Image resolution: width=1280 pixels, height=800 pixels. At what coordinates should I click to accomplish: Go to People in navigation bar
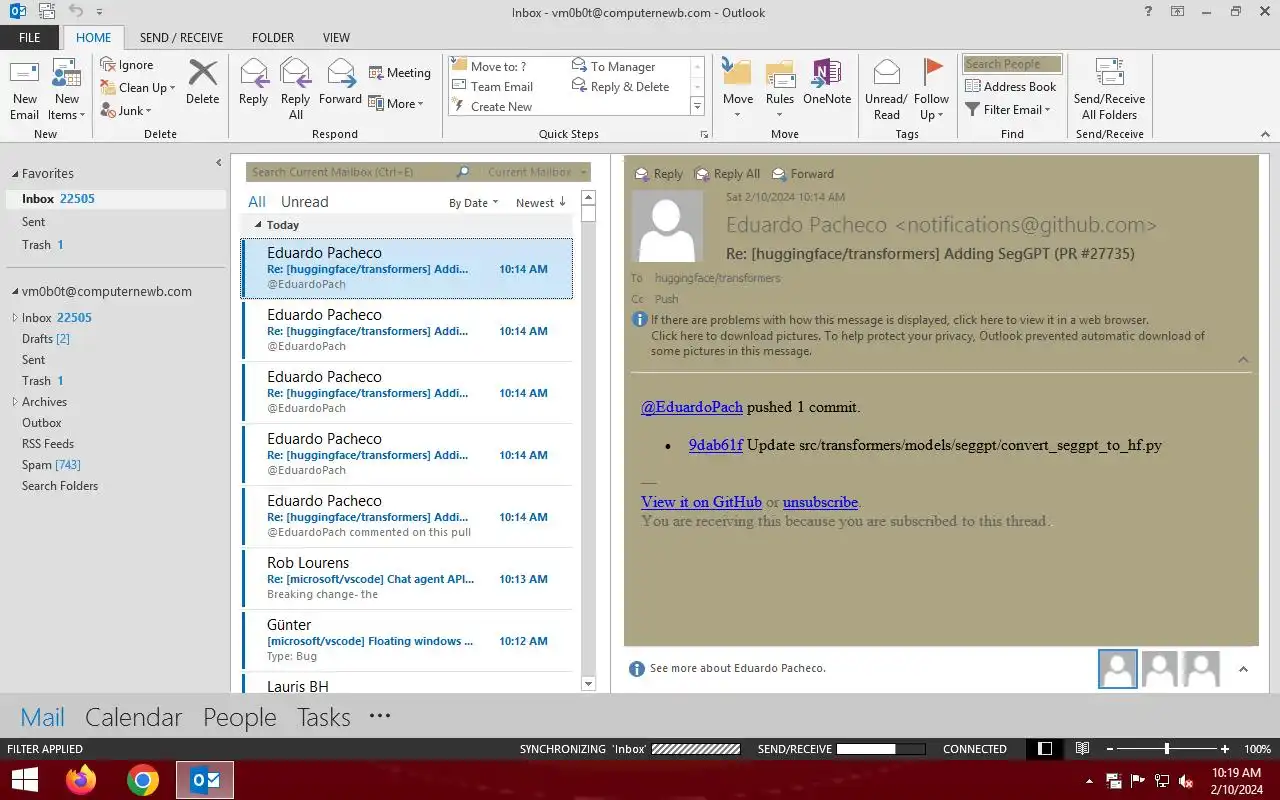pos(239,717)
